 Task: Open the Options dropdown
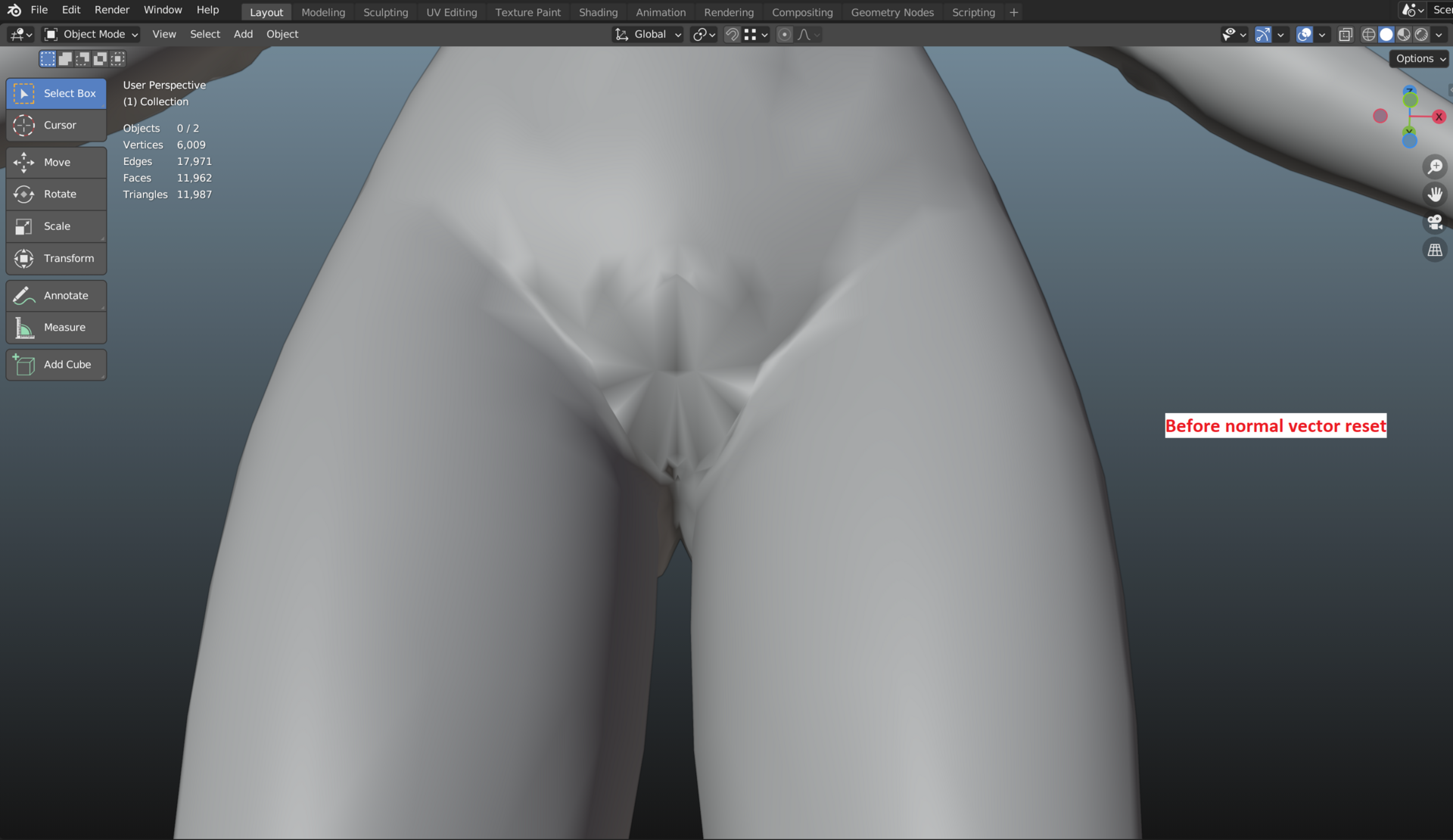(x=1420, y=58)
